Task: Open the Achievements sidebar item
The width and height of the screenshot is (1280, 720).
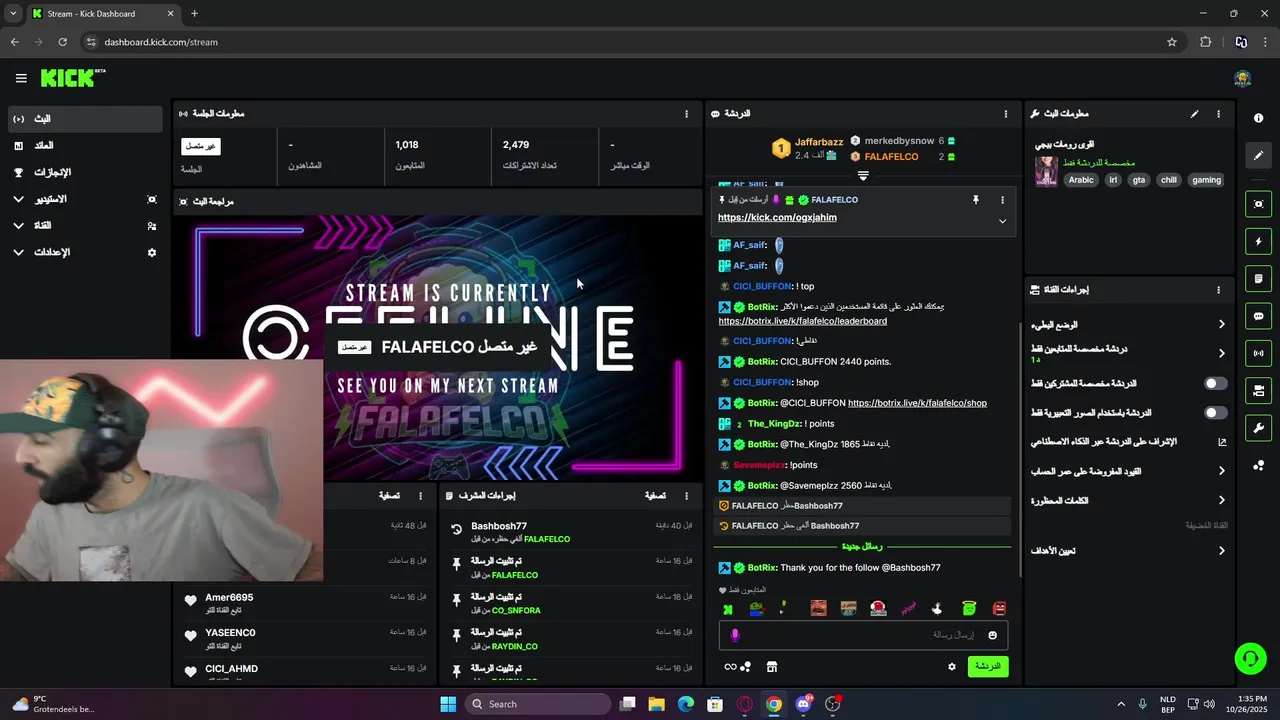Action: tap(84, 172)
